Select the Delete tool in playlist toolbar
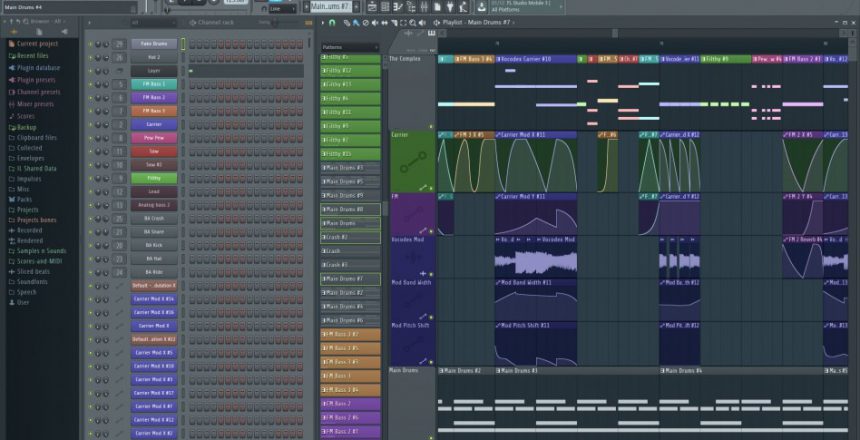Viewport: 860px width, 440px height. coord(366,22)
